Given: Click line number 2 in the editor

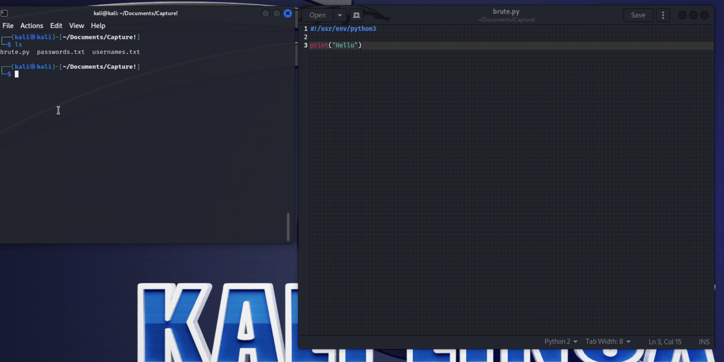Looking at the screenshot, I should tap(306, 37).
